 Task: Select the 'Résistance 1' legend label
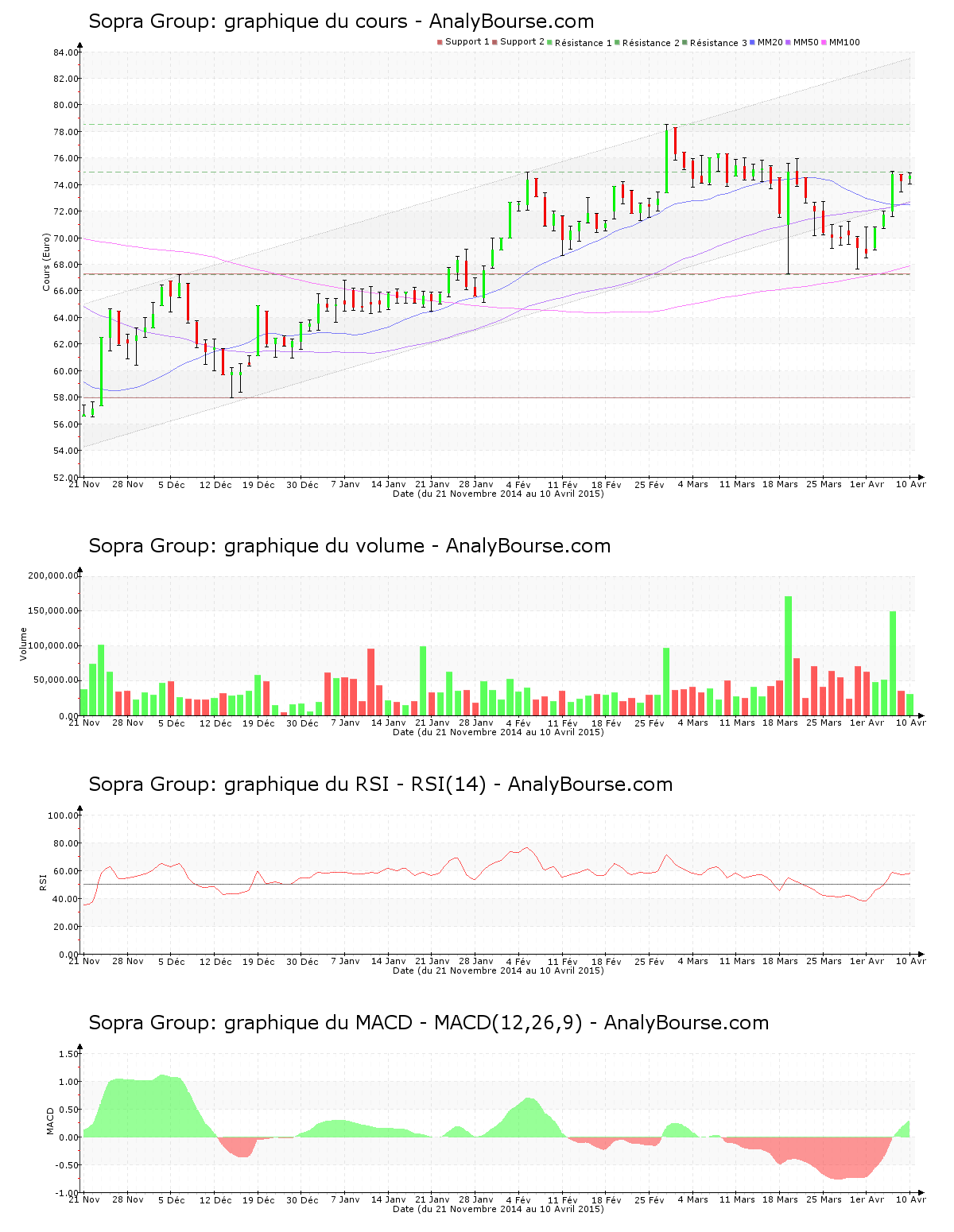click(x=583, y=43)
